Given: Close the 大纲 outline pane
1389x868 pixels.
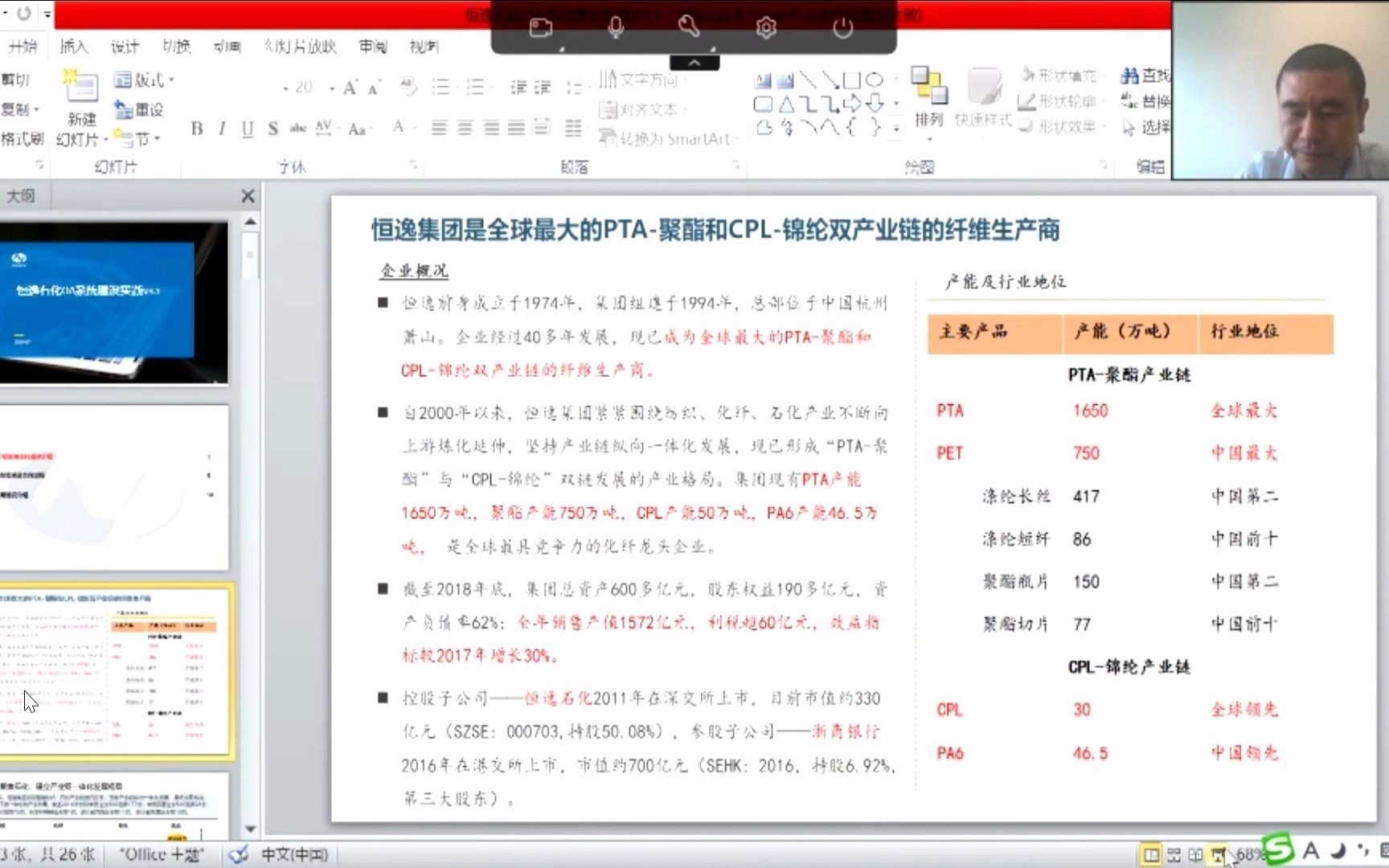Looking at the screenshot, I should [x=248, y=196].
